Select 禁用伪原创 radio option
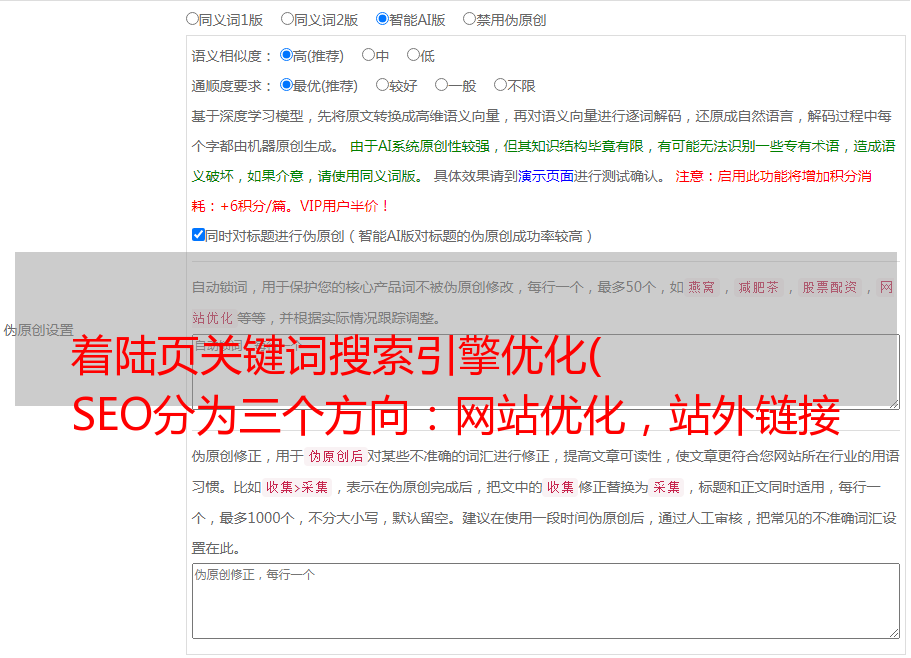Image resolution: width=911 pixels, height=658 pixels. (469, 19)
